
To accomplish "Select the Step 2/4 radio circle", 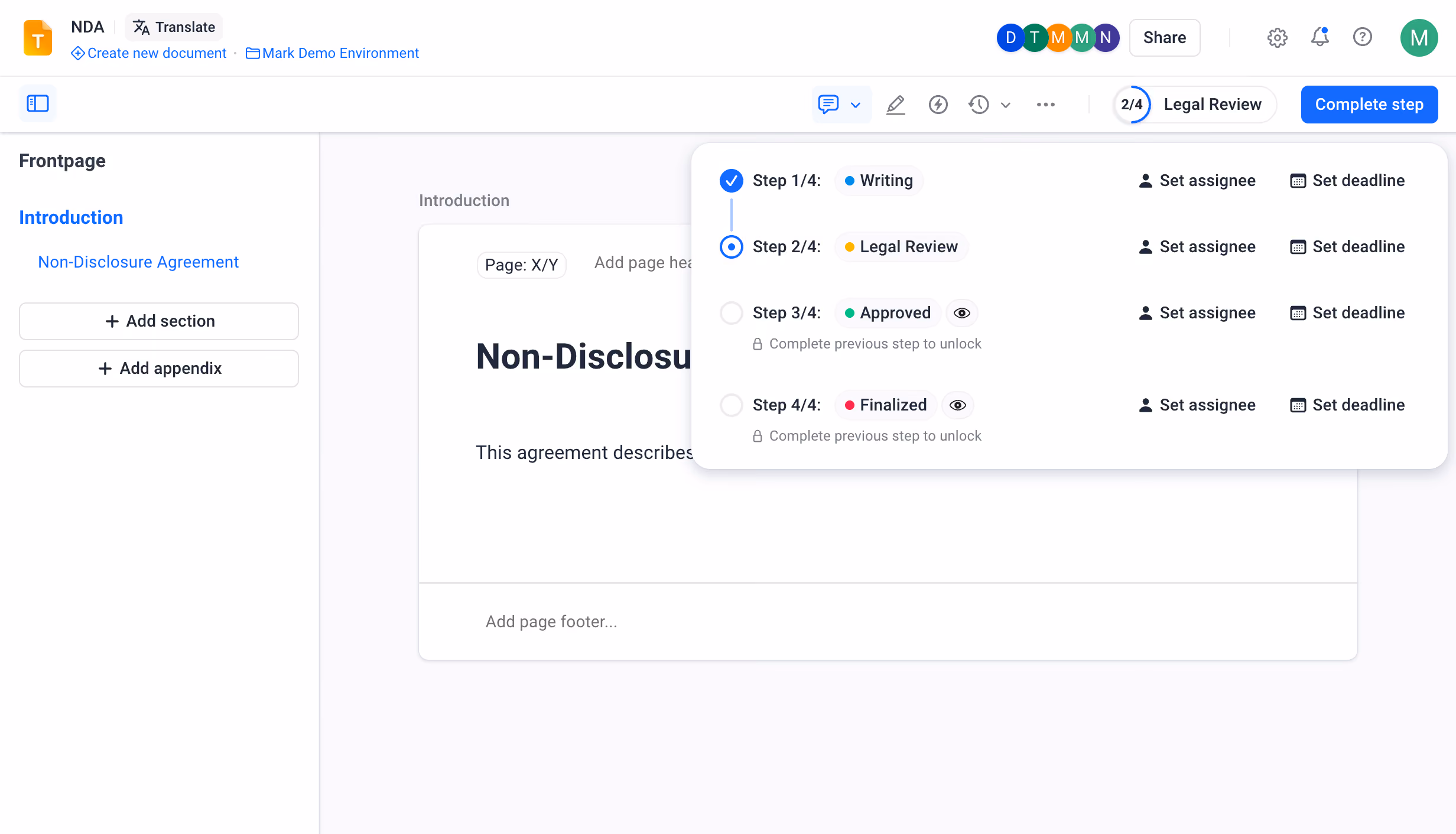I will (x=732, y=247).
